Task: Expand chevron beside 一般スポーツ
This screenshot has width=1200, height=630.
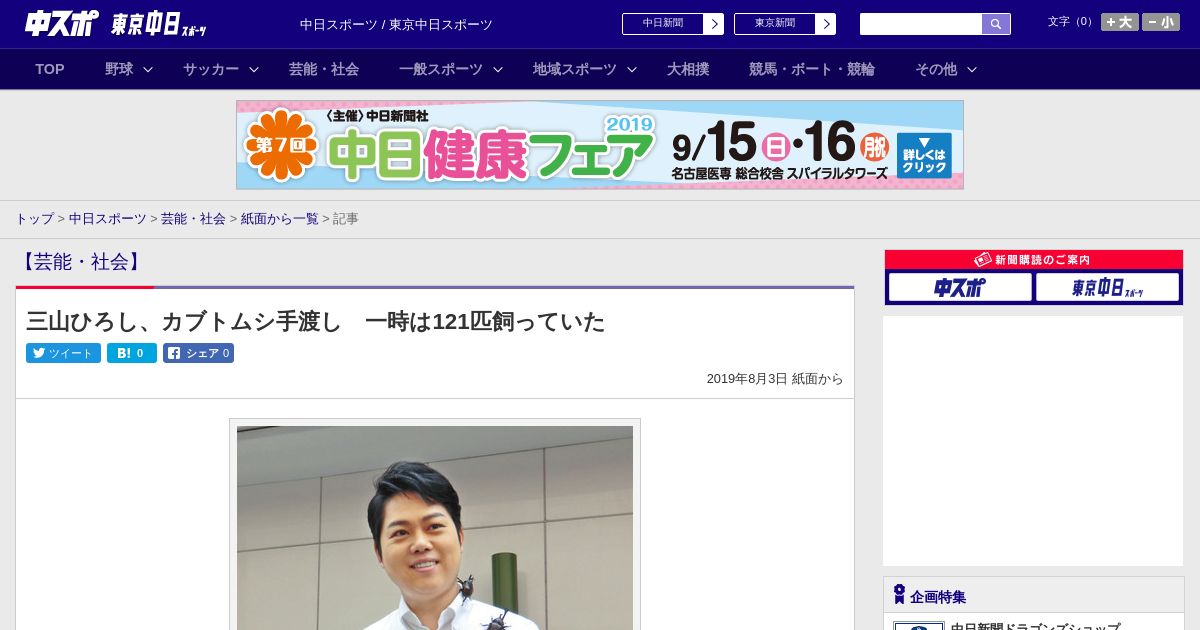Action: click(x=498, y=70)
